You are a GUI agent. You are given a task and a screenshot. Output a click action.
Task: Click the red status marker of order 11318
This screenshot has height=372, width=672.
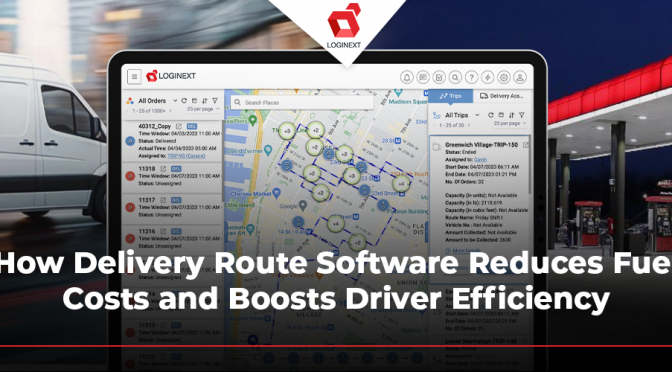pos(130,176)
